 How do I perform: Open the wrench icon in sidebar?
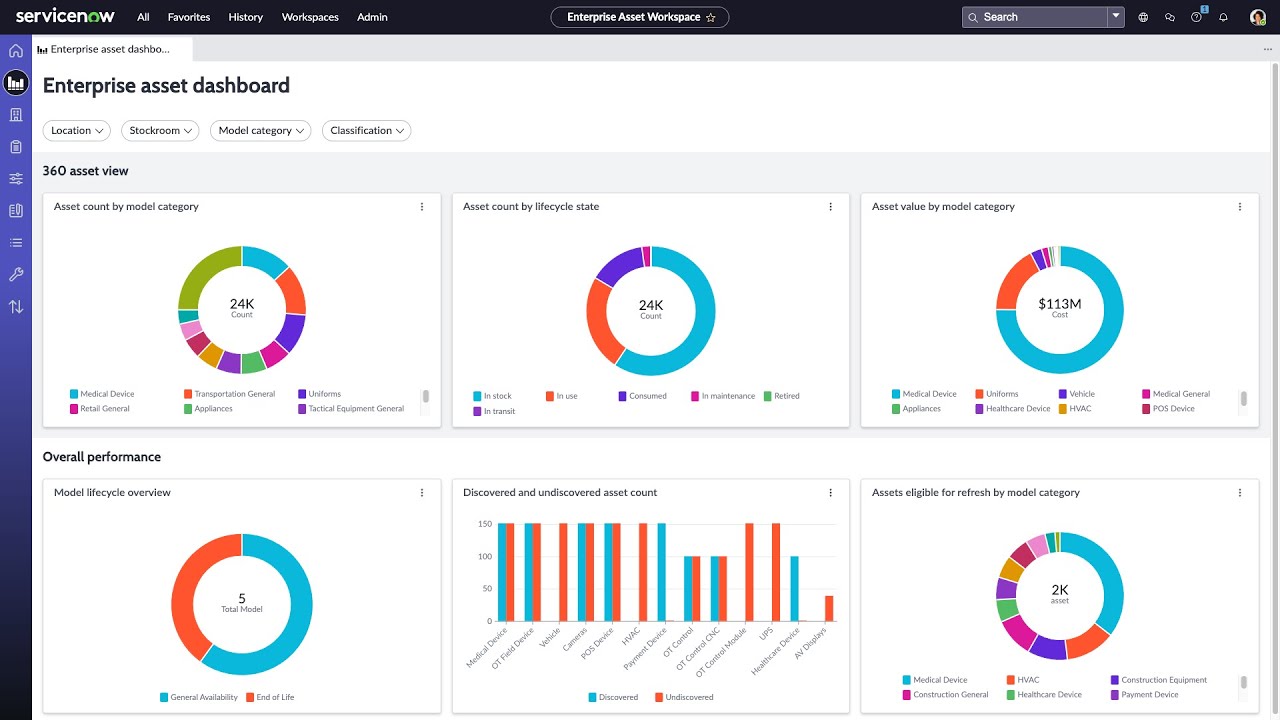pyautogui.click(x=16, y=275)
